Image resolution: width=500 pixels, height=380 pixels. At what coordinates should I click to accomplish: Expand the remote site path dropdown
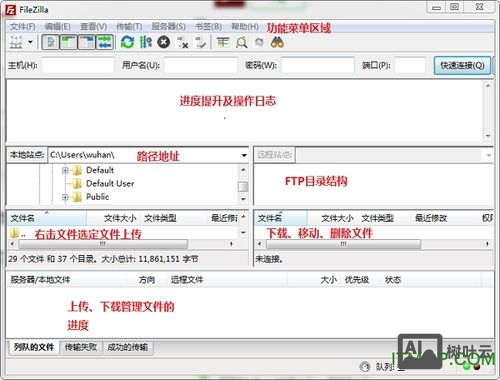489,155
